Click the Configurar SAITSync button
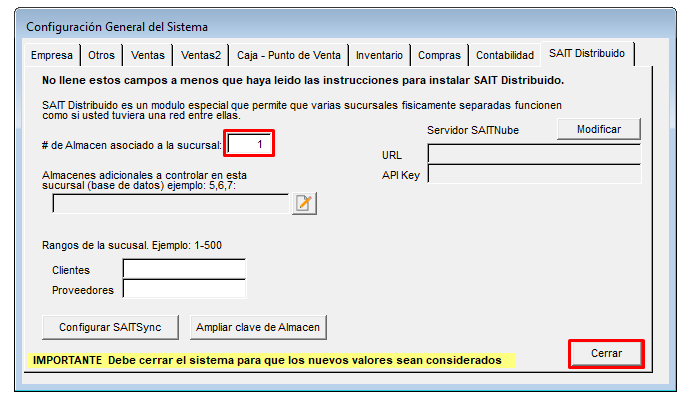This screenshot has width=682, height=394. (x=110, y=327)
